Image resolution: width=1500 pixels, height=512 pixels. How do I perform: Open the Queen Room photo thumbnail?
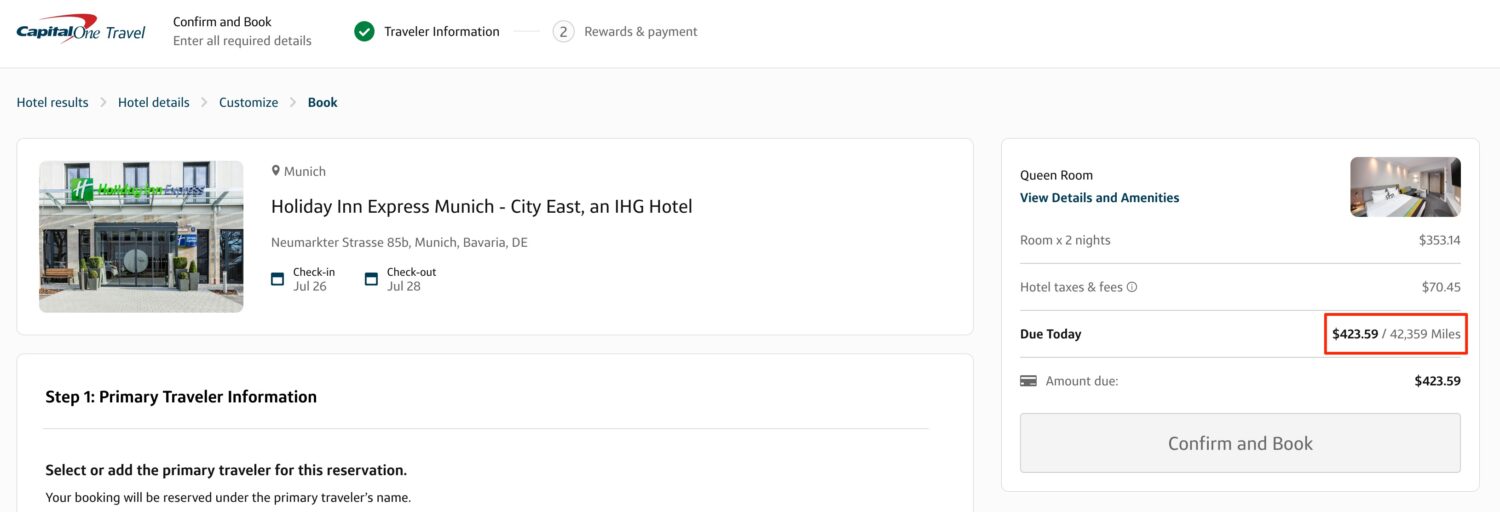[x=1405, y=187]
